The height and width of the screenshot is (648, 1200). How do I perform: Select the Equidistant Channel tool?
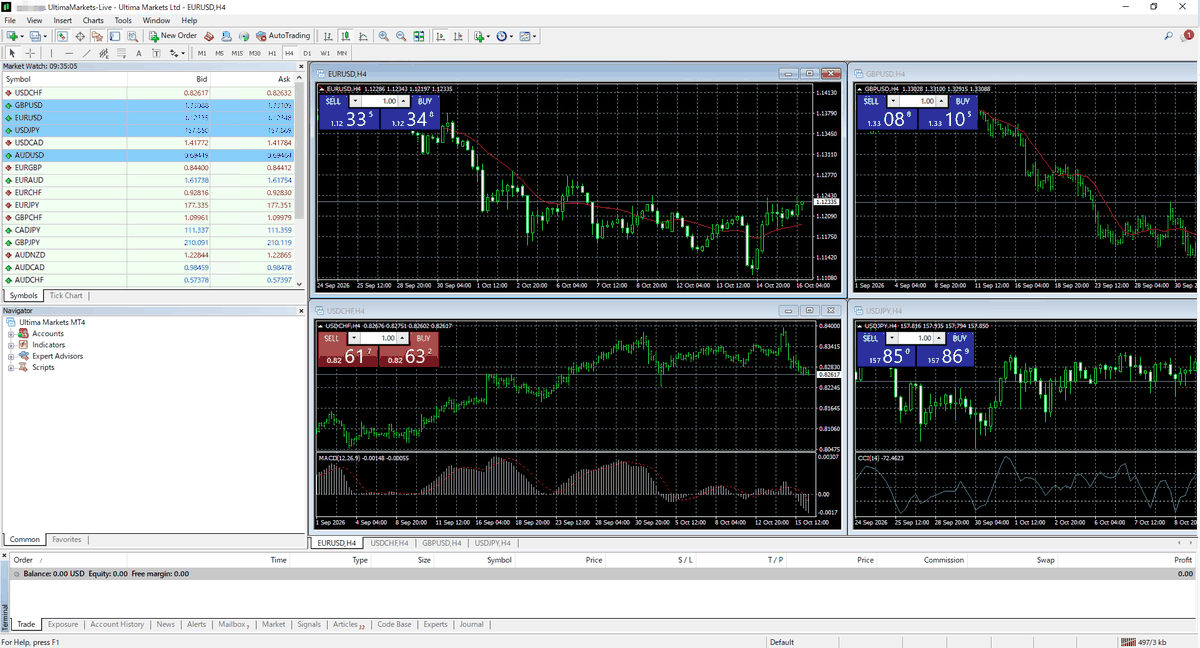click(103, 53)
